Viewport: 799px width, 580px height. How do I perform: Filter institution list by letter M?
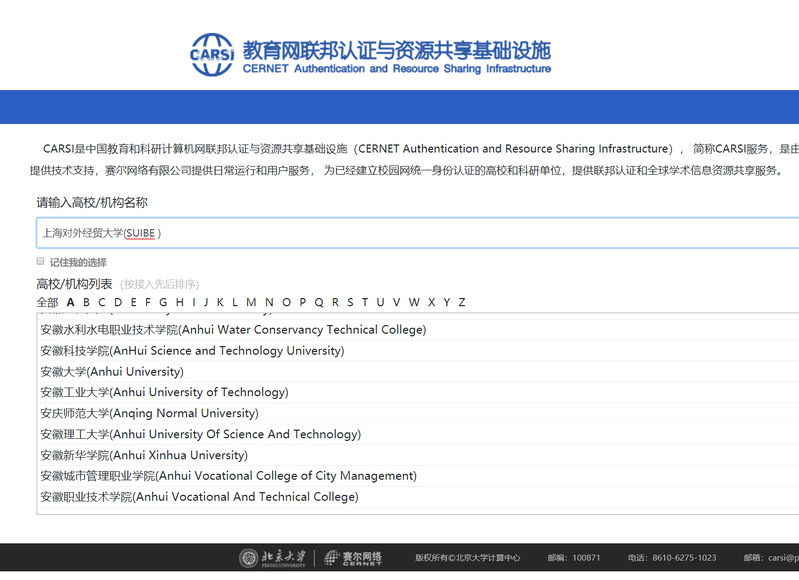coord(251,302)
